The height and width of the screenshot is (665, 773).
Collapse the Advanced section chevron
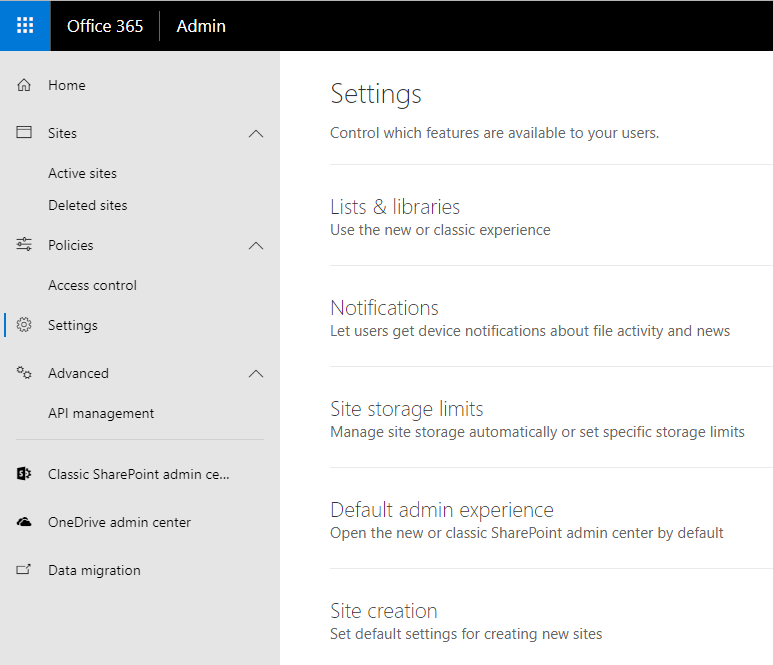(256, 374)
